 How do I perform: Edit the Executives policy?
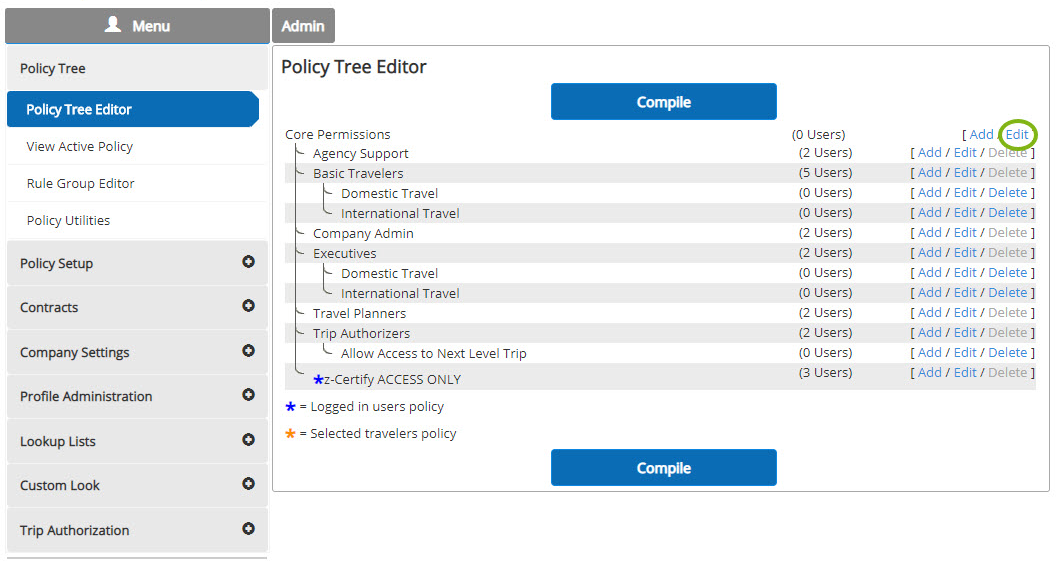965,253
